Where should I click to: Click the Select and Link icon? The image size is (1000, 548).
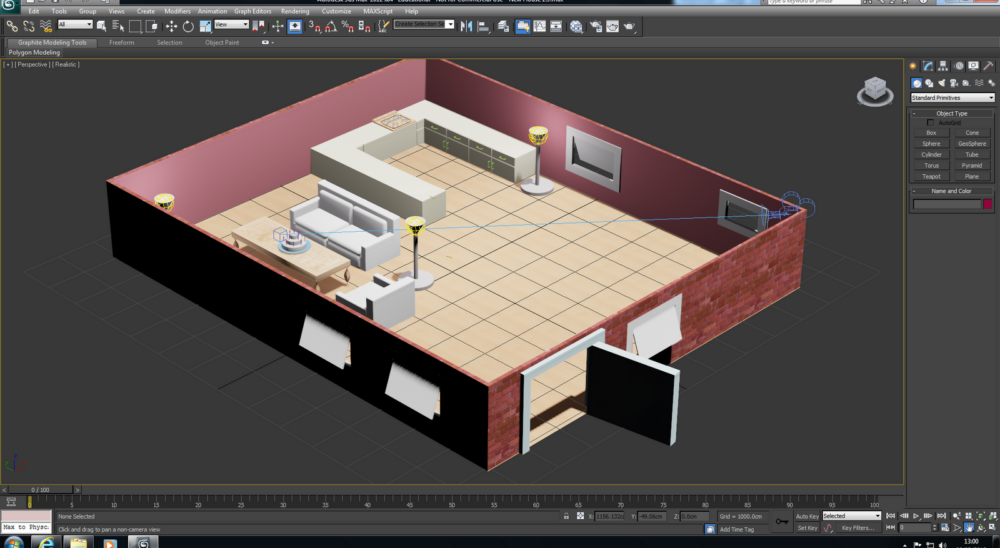[12, 26]
